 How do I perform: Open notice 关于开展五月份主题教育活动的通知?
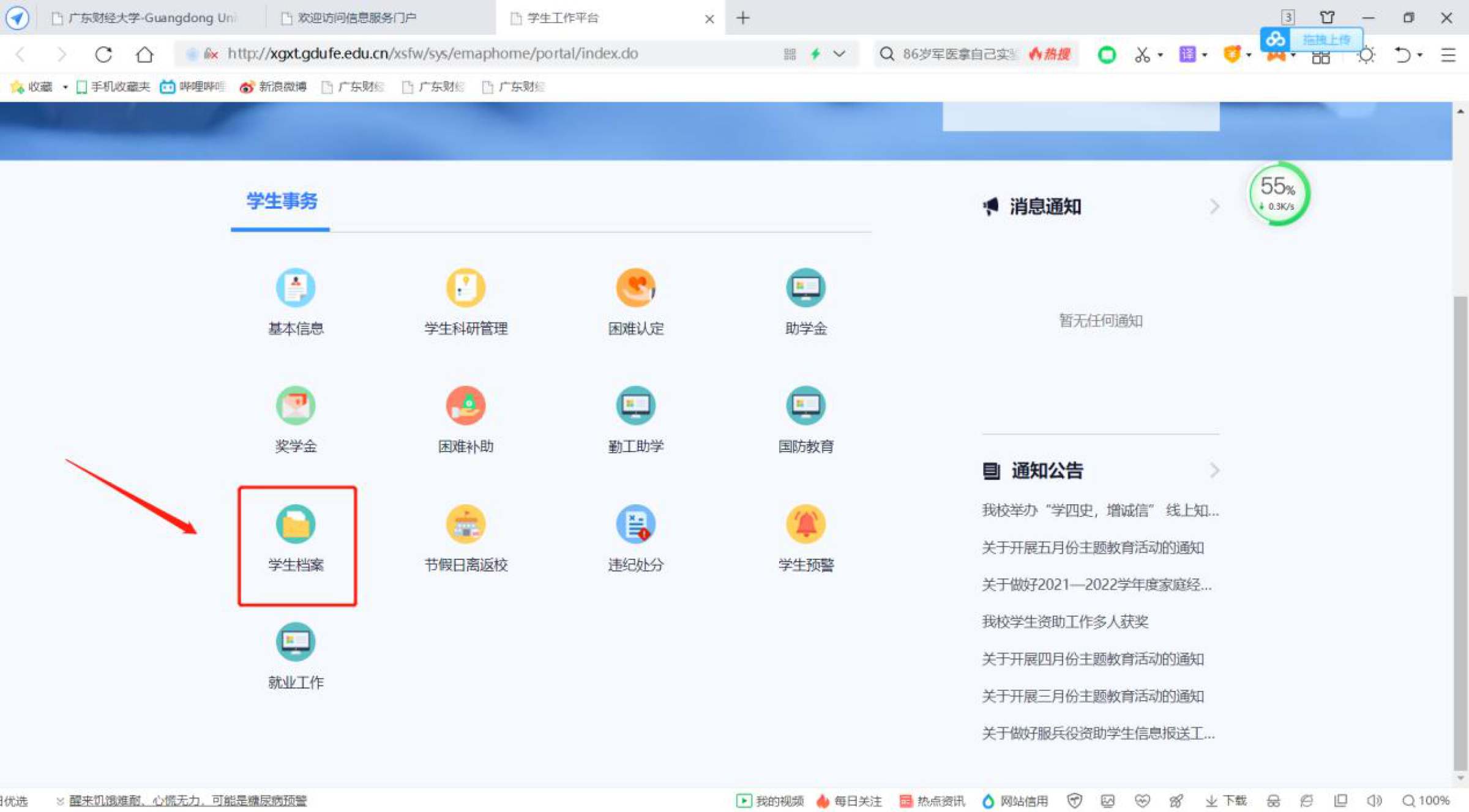[1093, 548]
